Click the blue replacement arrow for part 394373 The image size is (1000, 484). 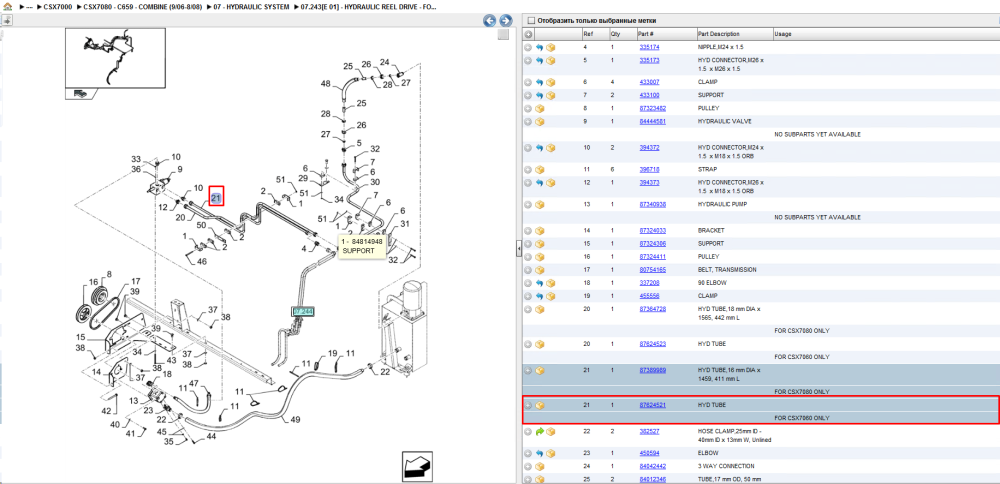click(x=540, y=182)
